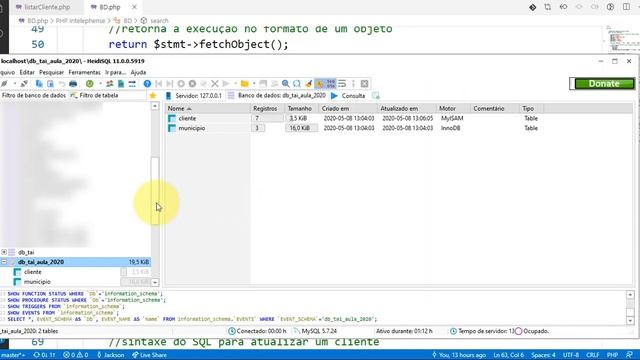Click the last record navigation icon
Viewport: 640px width, 360px height.
170,84
